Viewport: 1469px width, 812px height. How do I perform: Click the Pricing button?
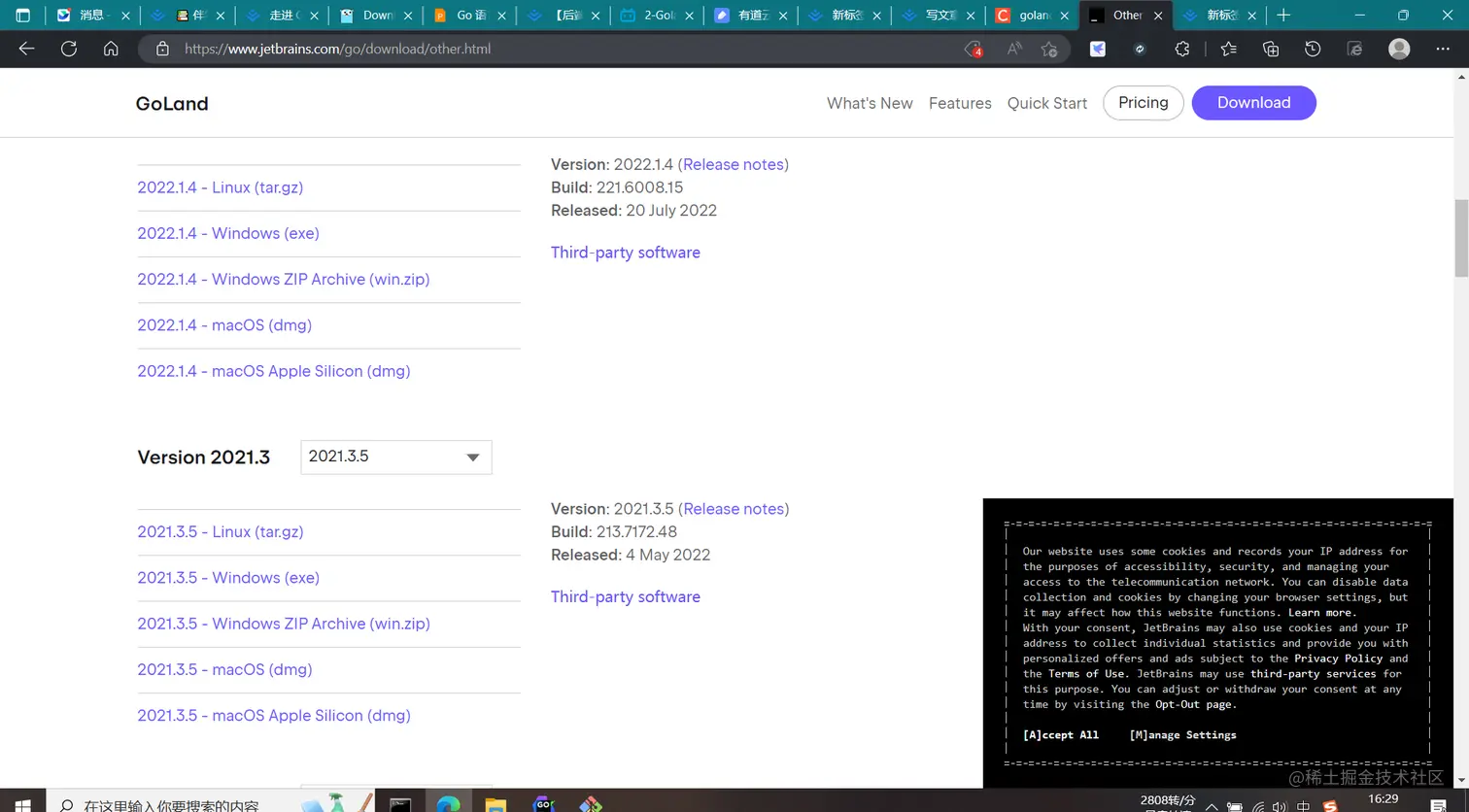click(x=1144, y=103)
